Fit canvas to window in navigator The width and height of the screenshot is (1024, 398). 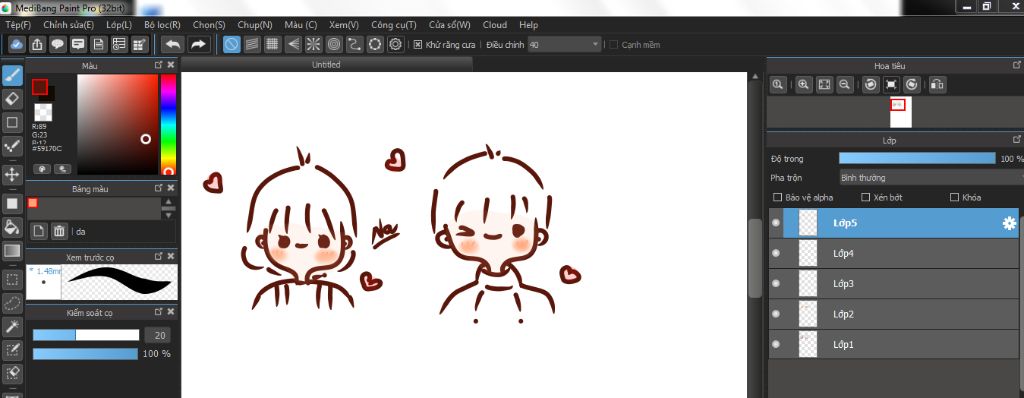point(824,84)
